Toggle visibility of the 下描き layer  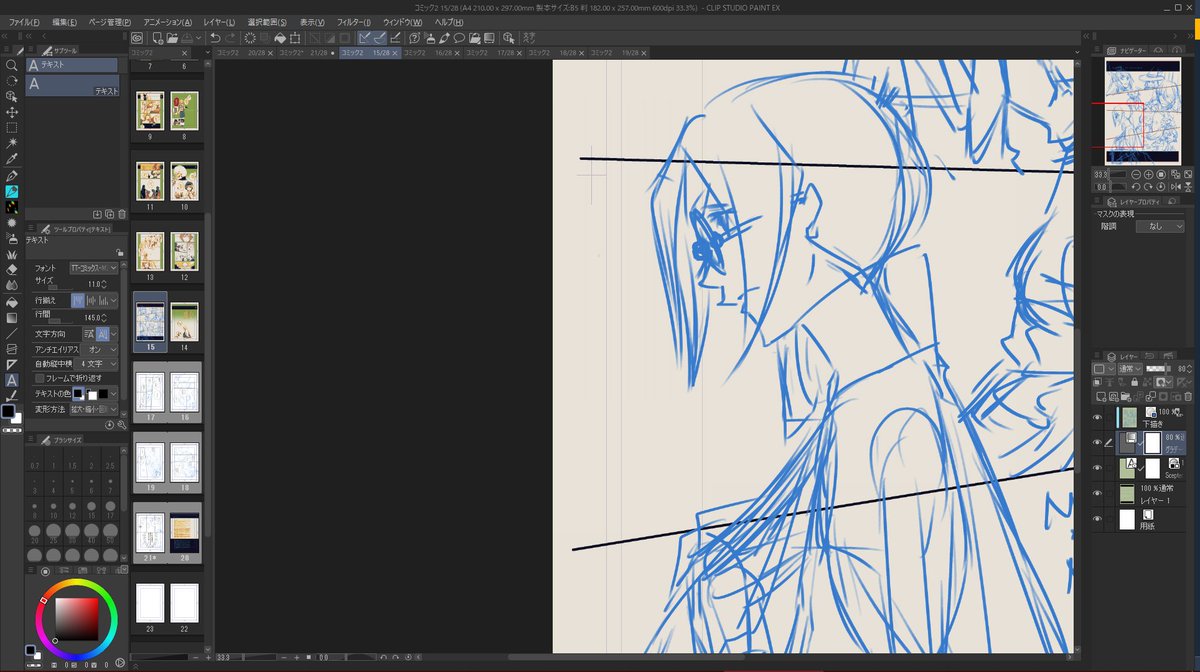1097,417
